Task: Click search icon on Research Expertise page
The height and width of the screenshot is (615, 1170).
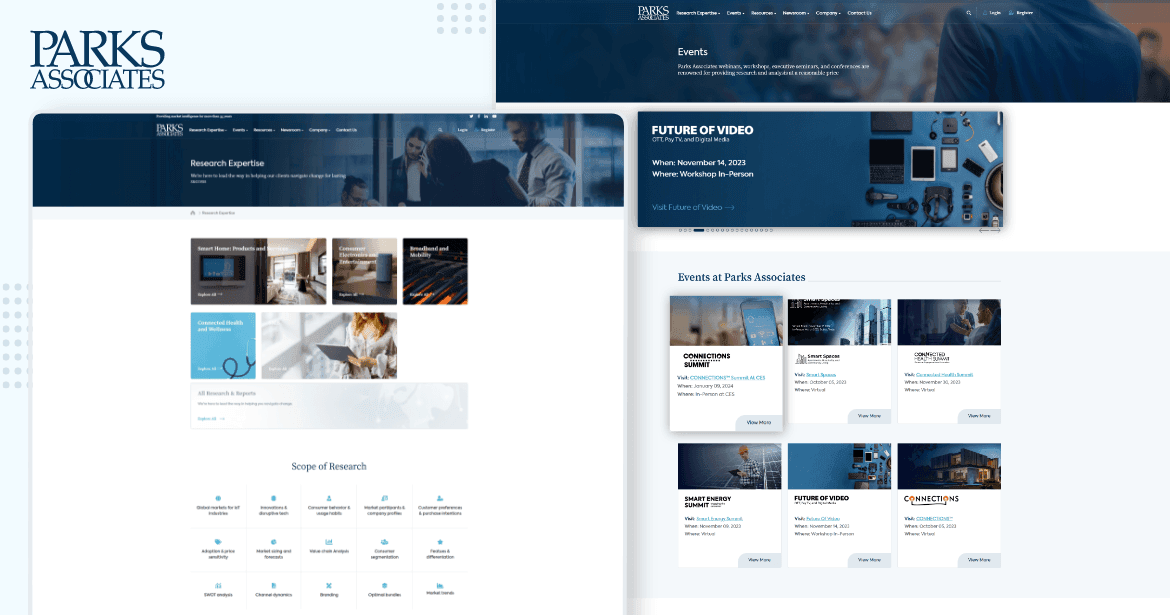Action: (x=440, y=130)
